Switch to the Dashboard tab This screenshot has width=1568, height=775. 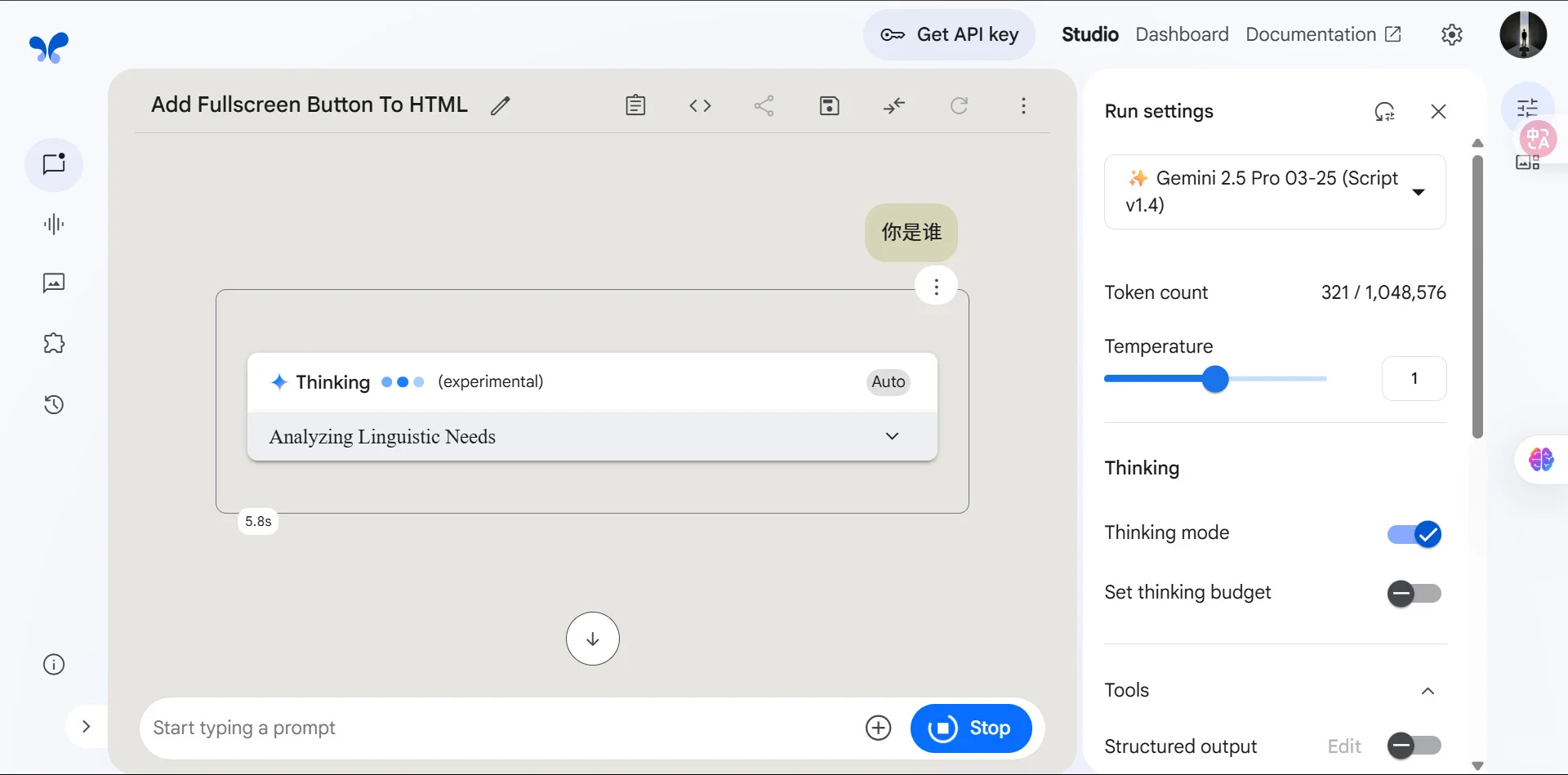[1182, 34]
